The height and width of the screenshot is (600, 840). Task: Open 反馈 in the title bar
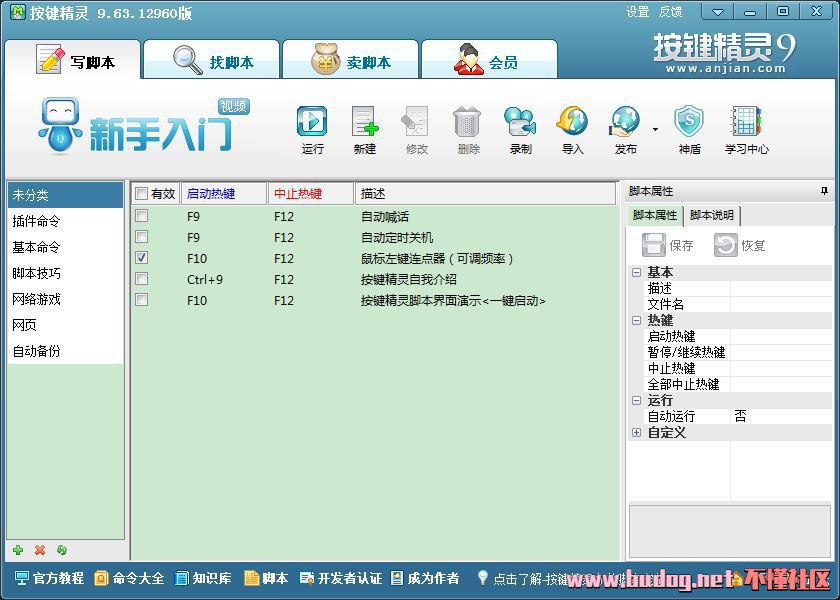(670, 11)
